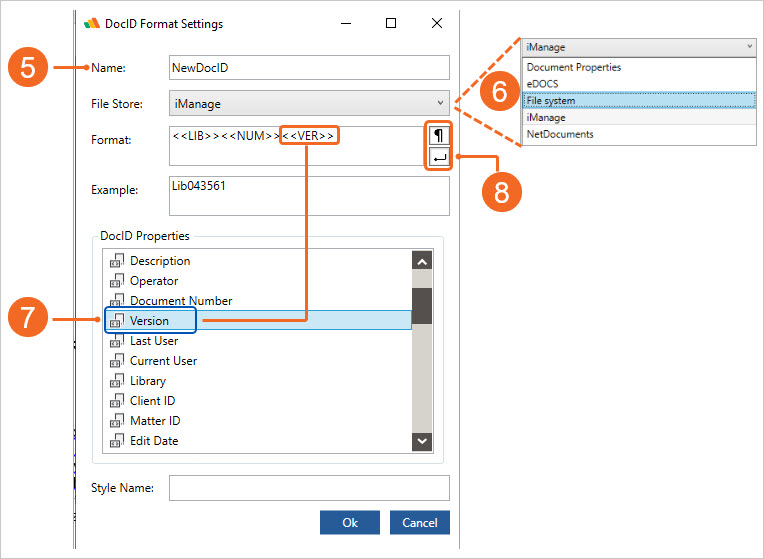The height and width of the screenshot is (559, 764).
Task: Select Description in DocID Properties list
Action: [x=257, y=261]
